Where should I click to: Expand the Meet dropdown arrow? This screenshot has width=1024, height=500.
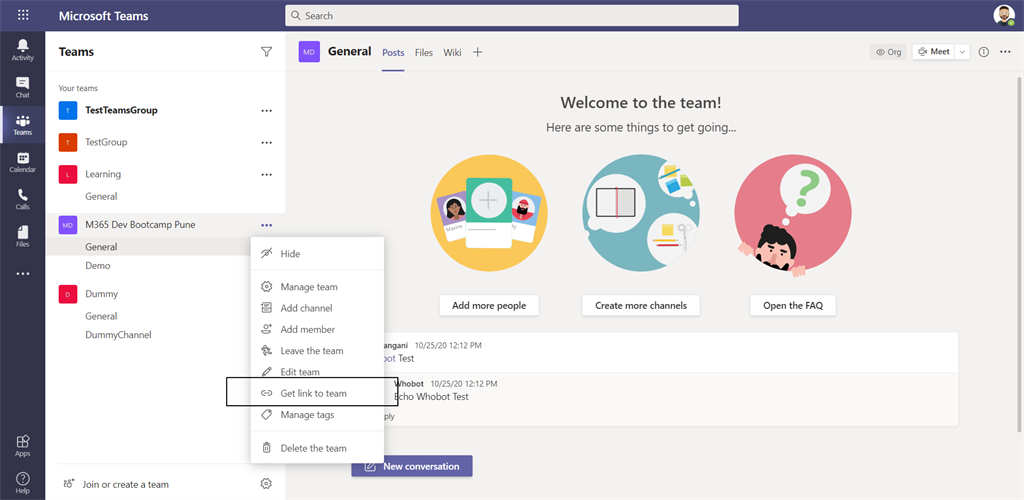tap(961, 52)
